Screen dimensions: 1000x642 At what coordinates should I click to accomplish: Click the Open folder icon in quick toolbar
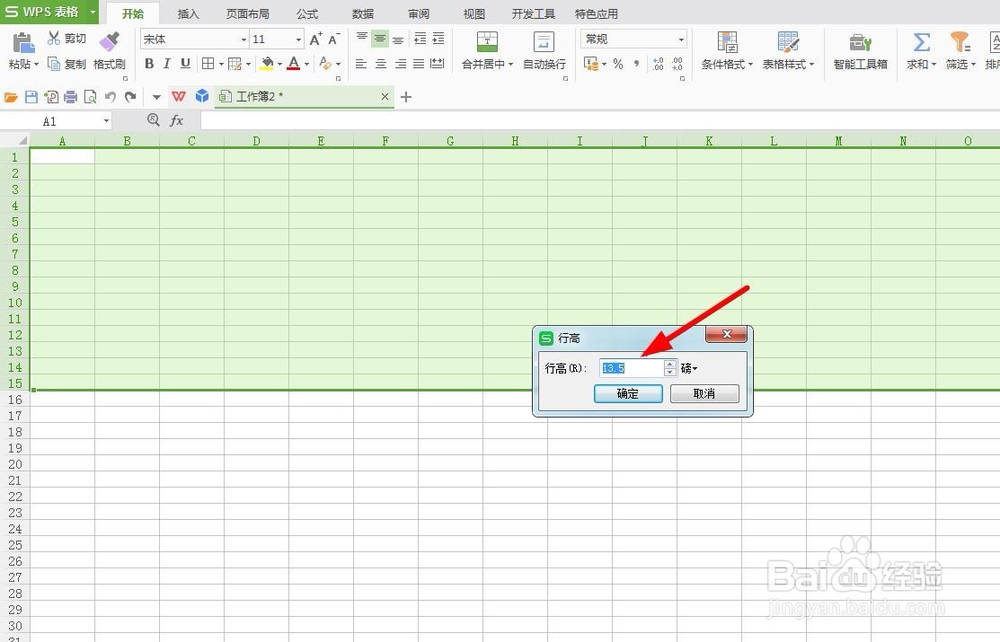point(11,97)
